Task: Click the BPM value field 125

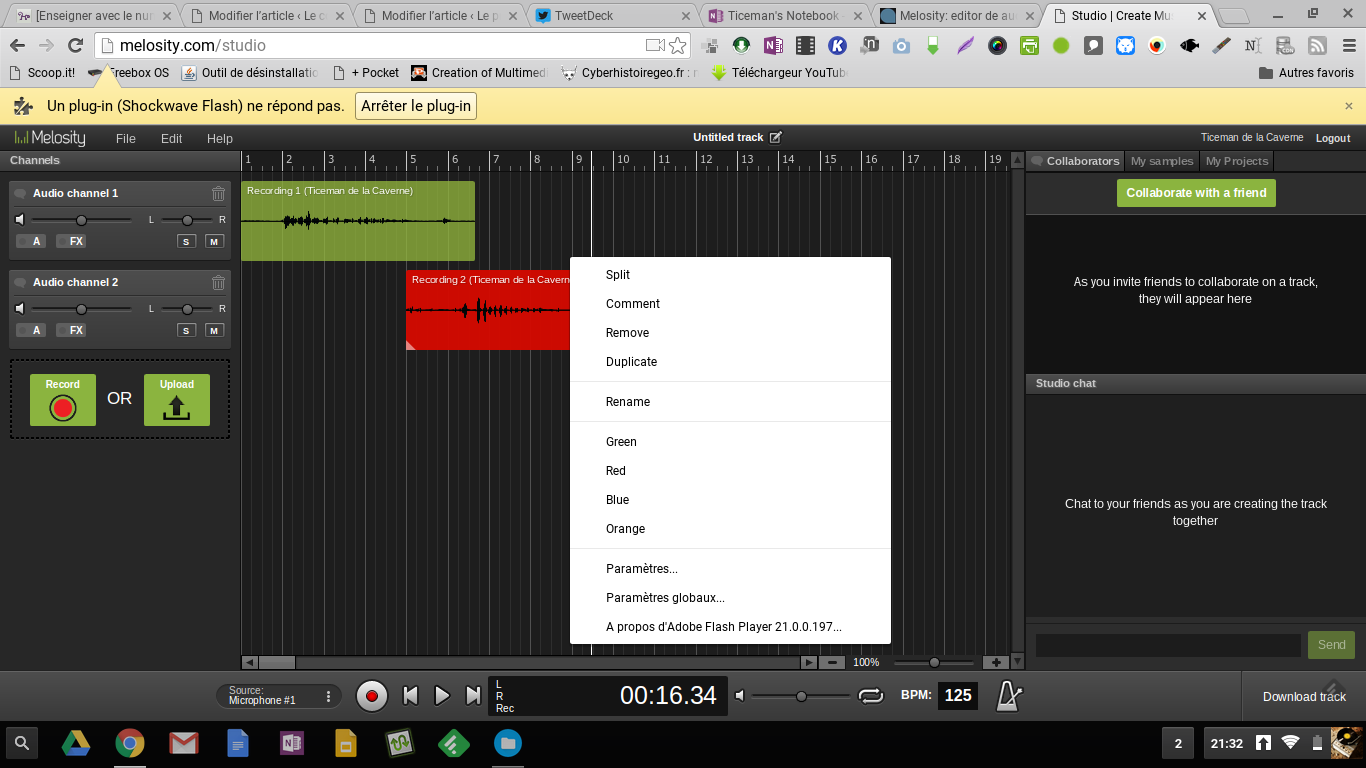Action: 958,696
